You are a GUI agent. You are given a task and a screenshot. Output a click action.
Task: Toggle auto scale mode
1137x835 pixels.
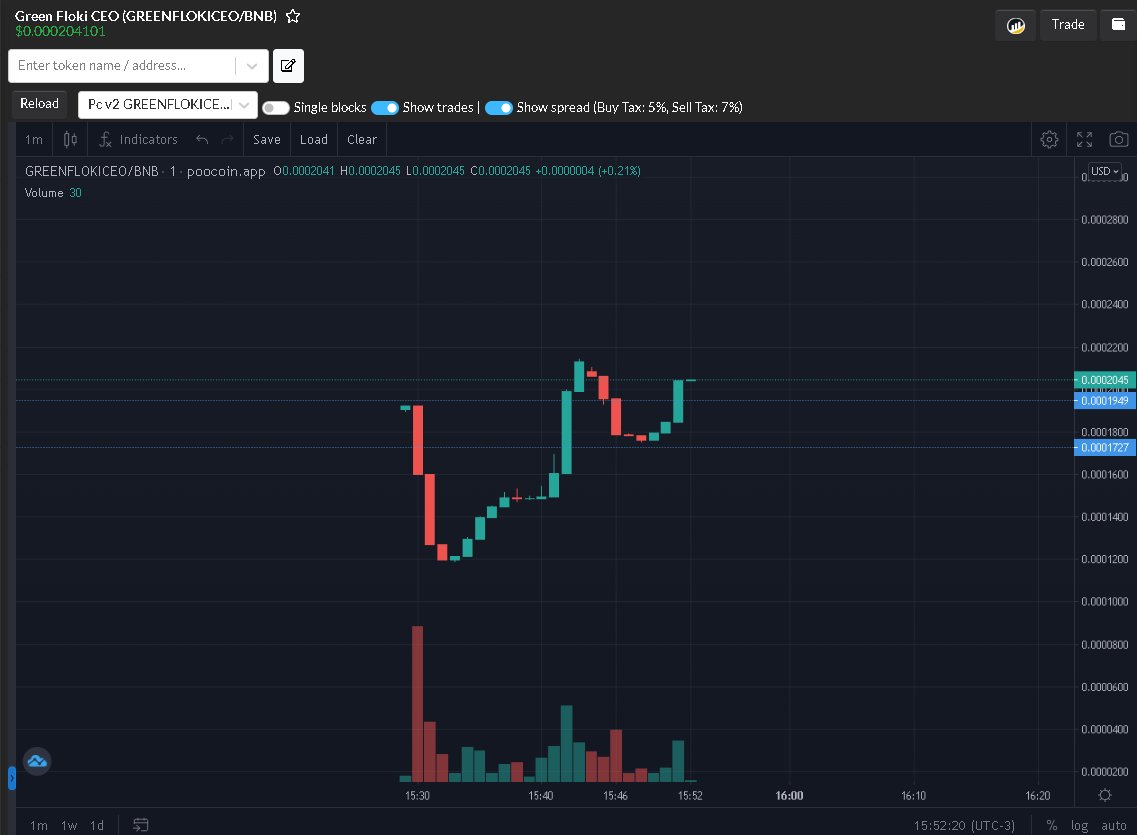point(1114,826)
